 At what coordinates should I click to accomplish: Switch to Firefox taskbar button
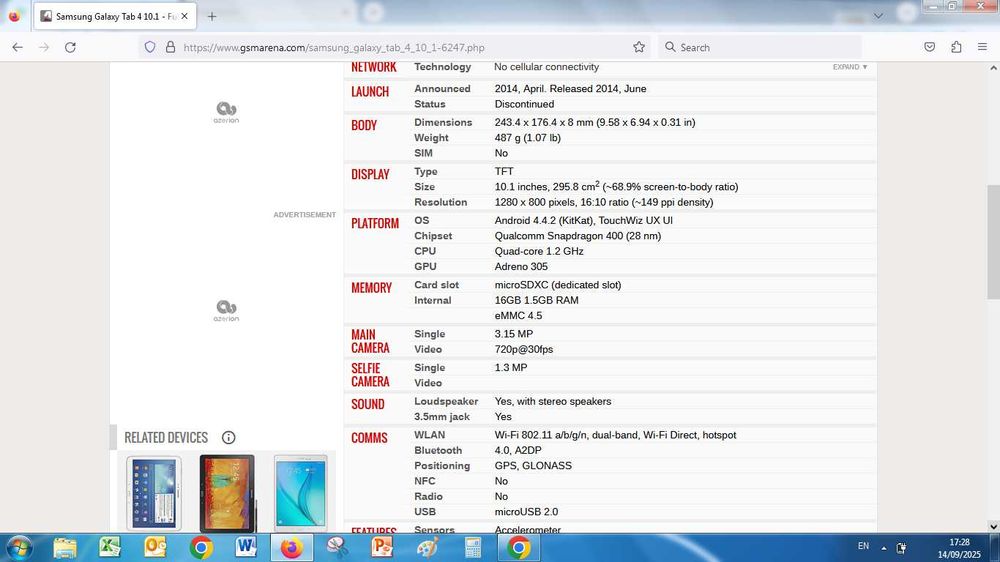point(291,547)
